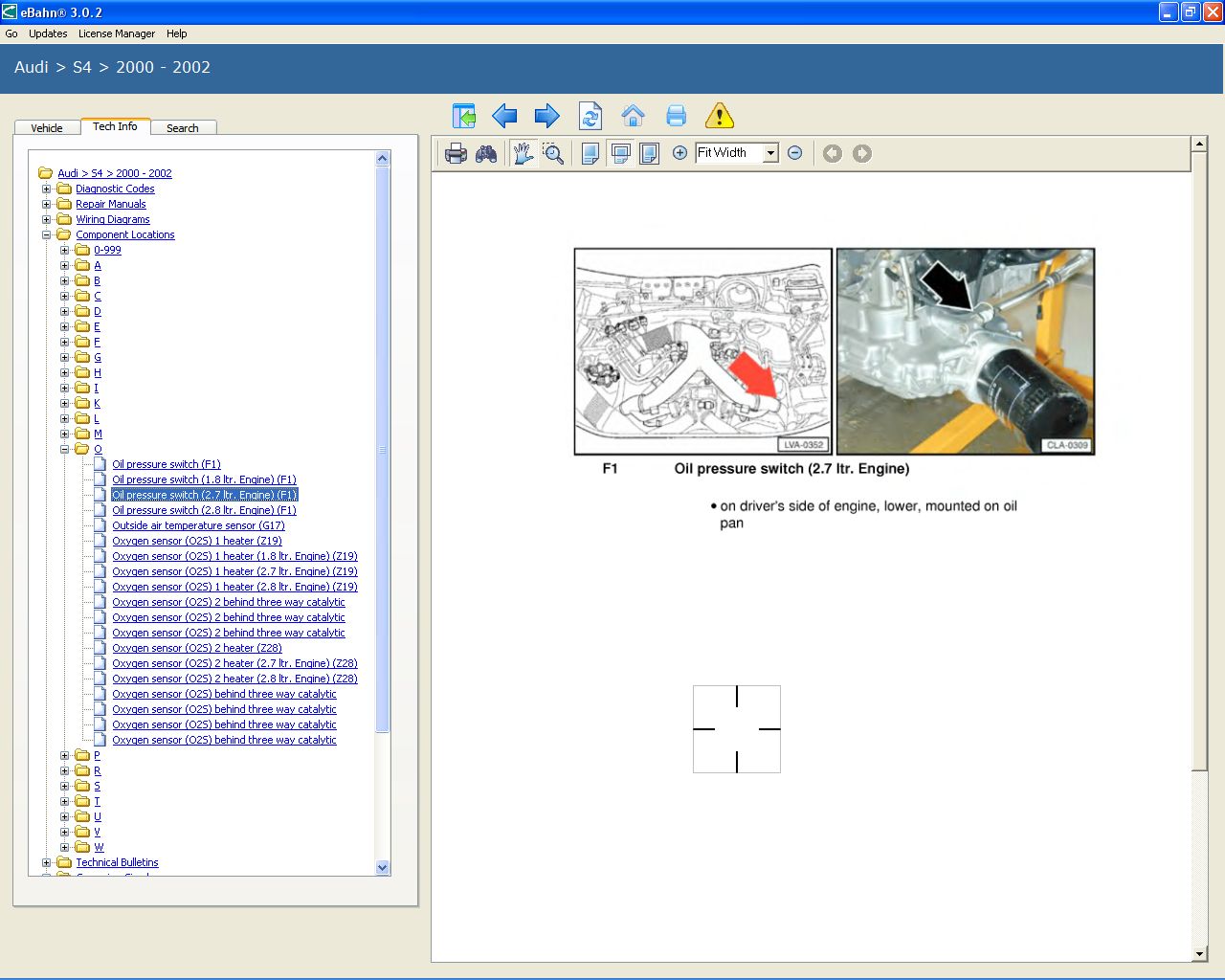This screenshot has width=1225, height=980.
Task: Expand the Diagnostic Codes folder
Action: tap(46, 189)
